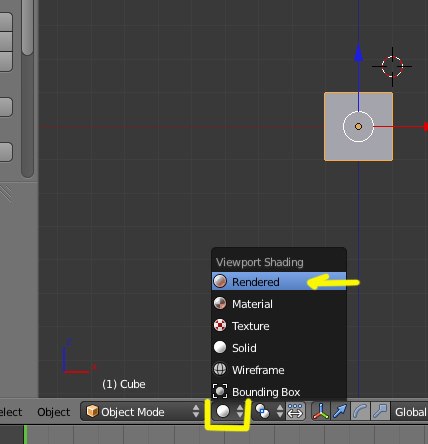Click the Cube's orange origin dot
This screenshot has height=444, width=428.
(358, 126)
